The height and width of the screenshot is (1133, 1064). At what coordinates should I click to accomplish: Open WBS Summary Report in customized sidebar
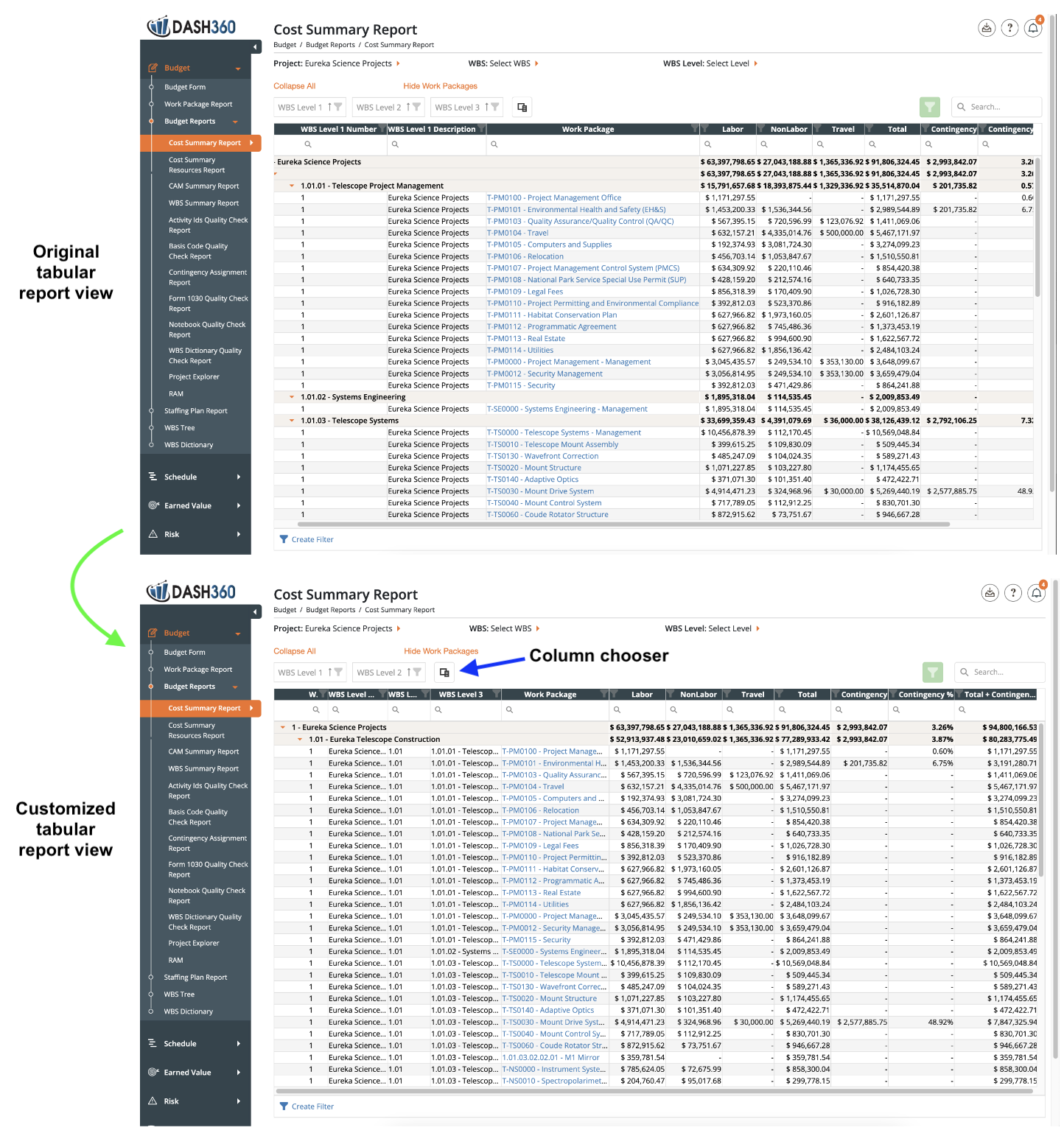click(203, 768)
